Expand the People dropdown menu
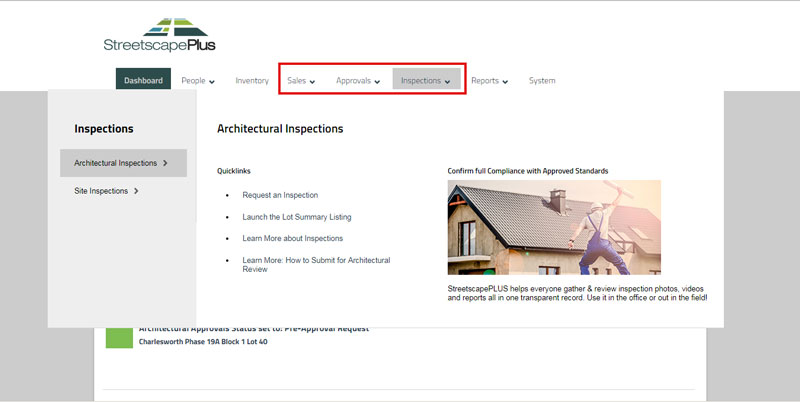The image size is (800, 402). (198, 81)
